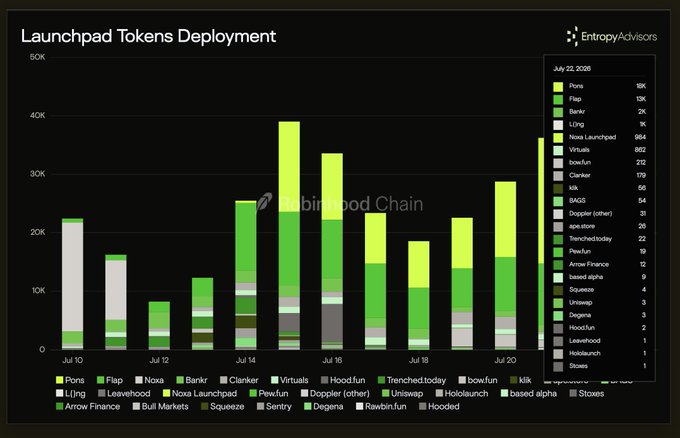Viewport: 680px width, 438px height.
Task: Click the Squeeze entry in the bottom legend
Action: 223,406
